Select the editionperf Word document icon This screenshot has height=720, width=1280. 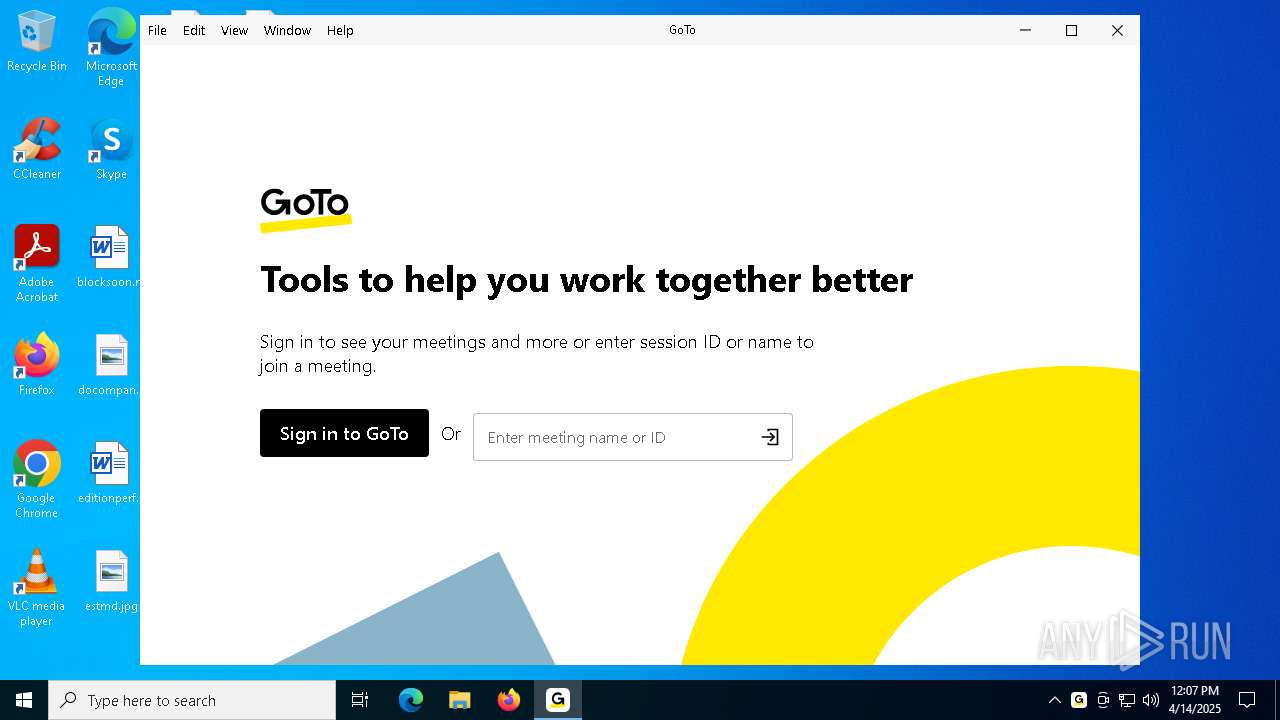click(109, 474)
